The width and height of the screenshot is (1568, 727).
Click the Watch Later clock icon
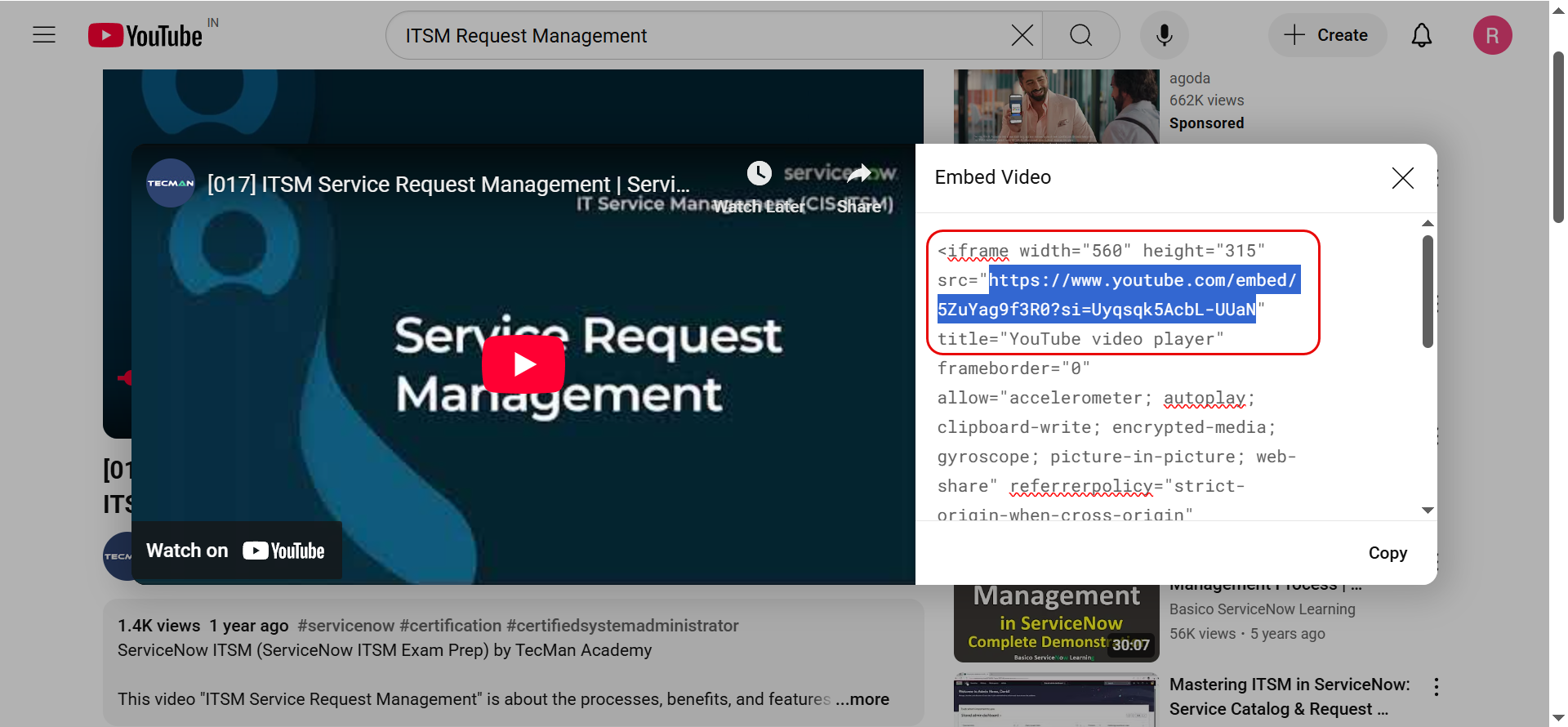pos(759,173)
